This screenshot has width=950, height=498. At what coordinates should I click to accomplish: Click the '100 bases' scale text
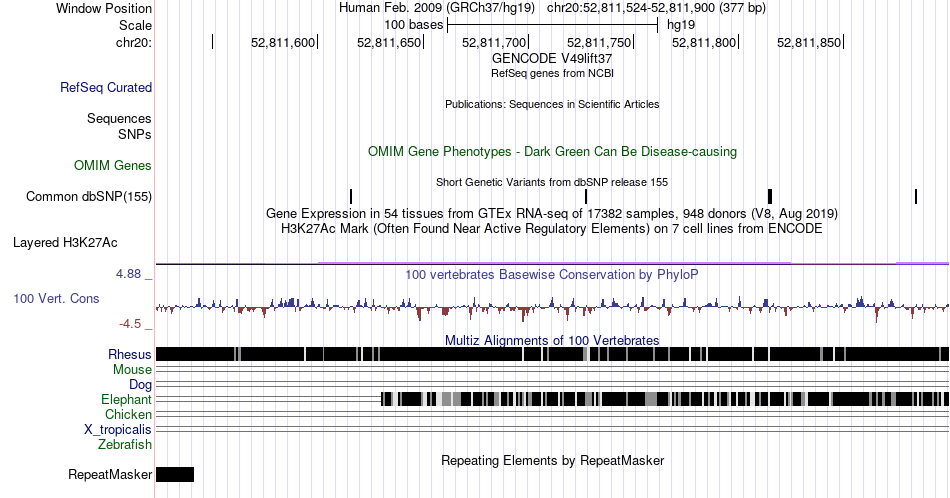pyautogui.click(x=414, y=25)
